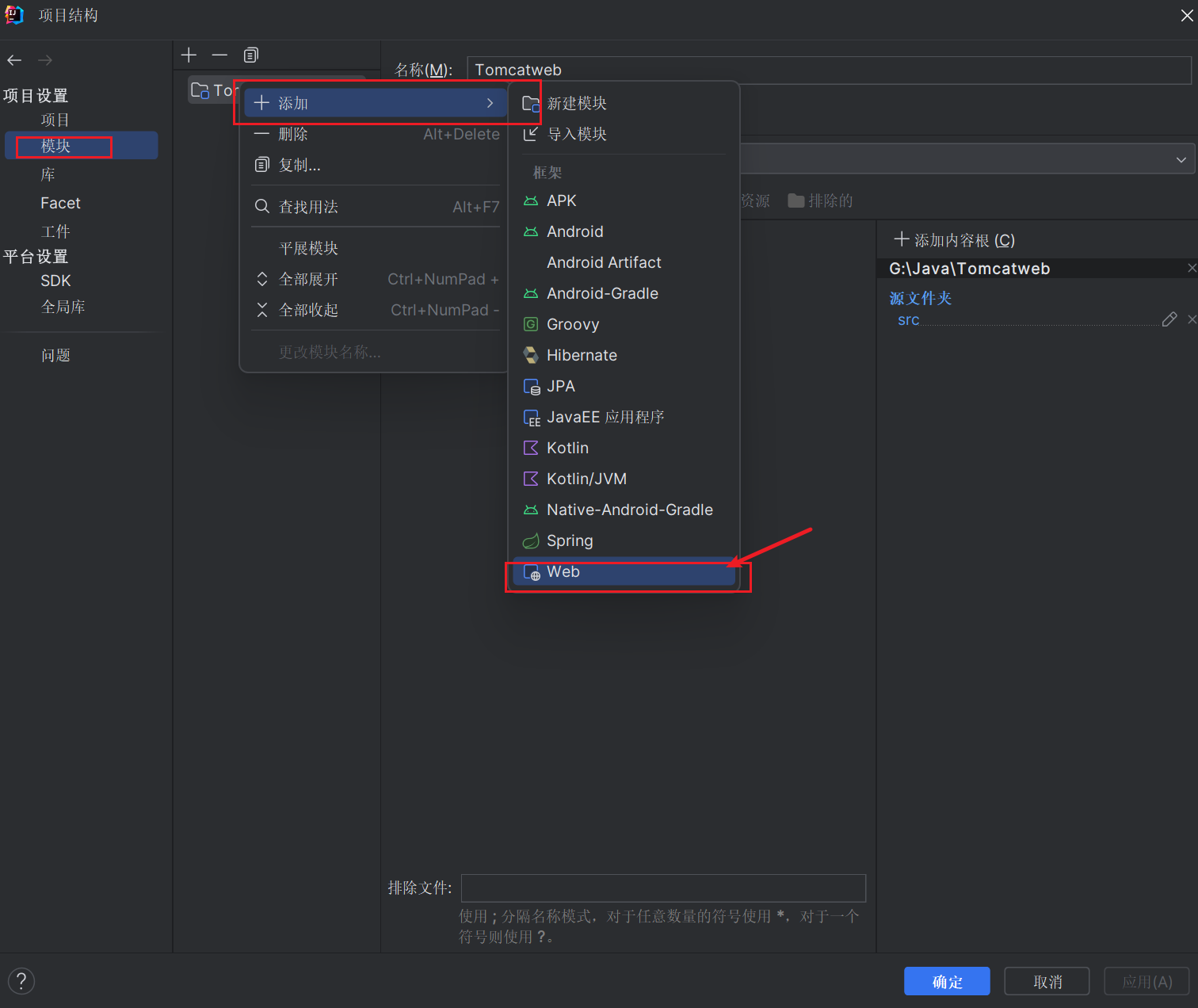This screenshot has height=1008, width=1198.
Task: Click the pencil edit icon for src
Action: click(1169, 319)
